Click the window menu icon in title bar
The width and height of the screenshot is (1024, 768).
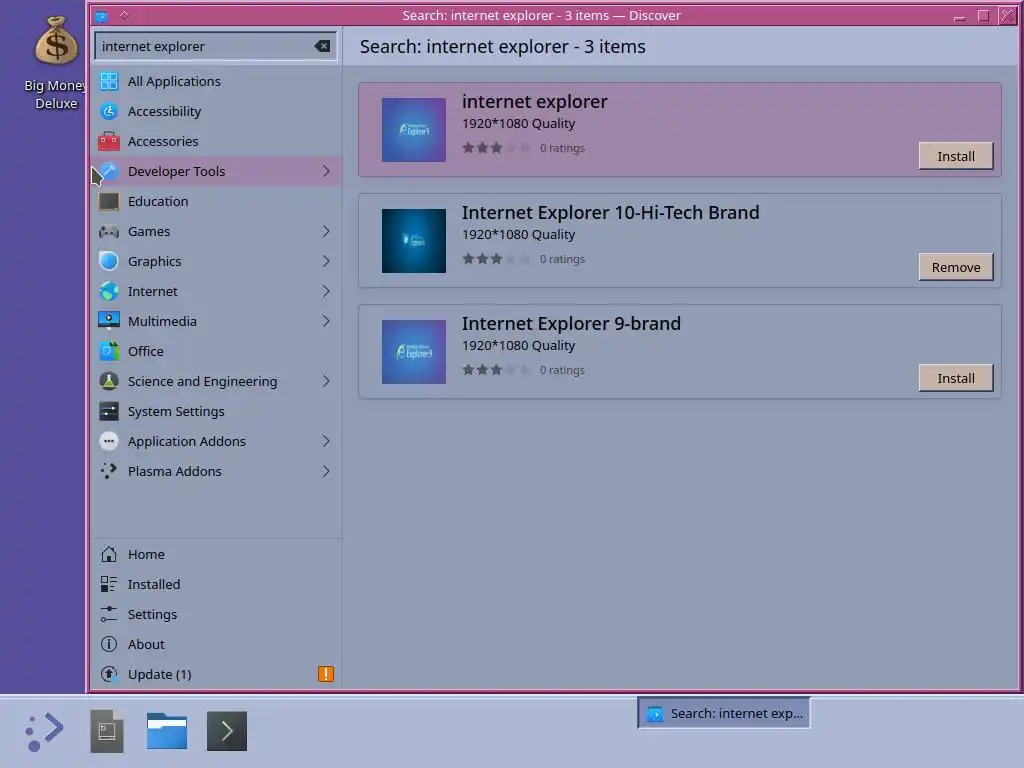pyautogui.click(x=101, y=16)
